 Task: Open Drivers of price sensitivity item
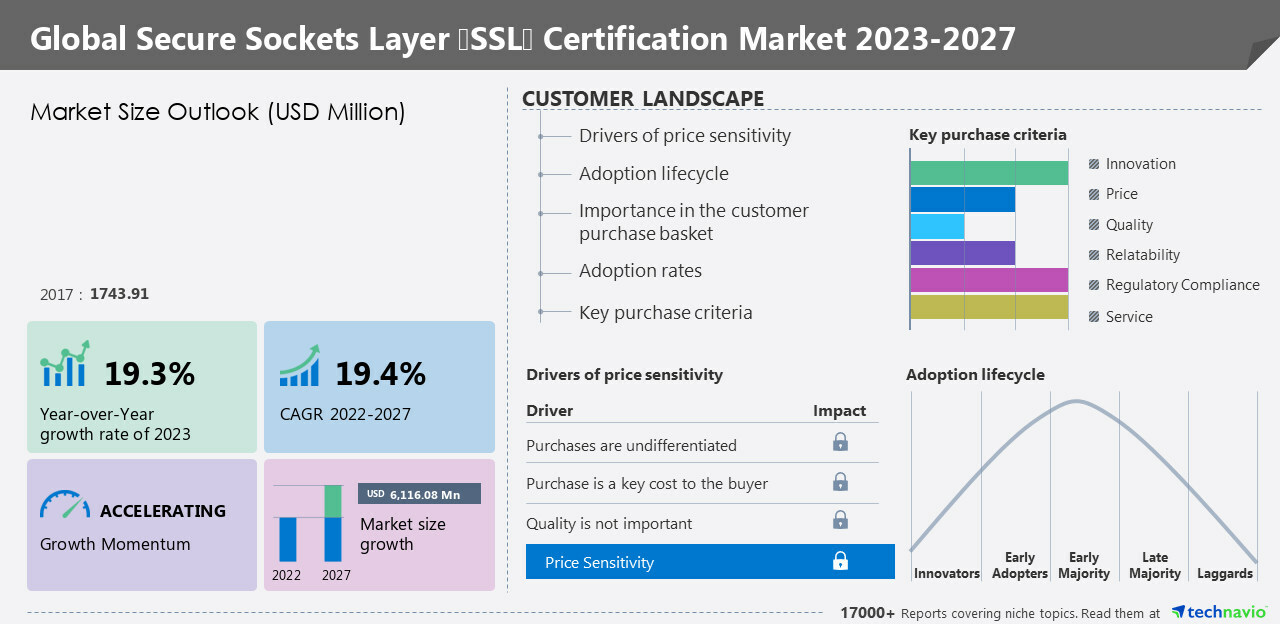pos(684,136)
